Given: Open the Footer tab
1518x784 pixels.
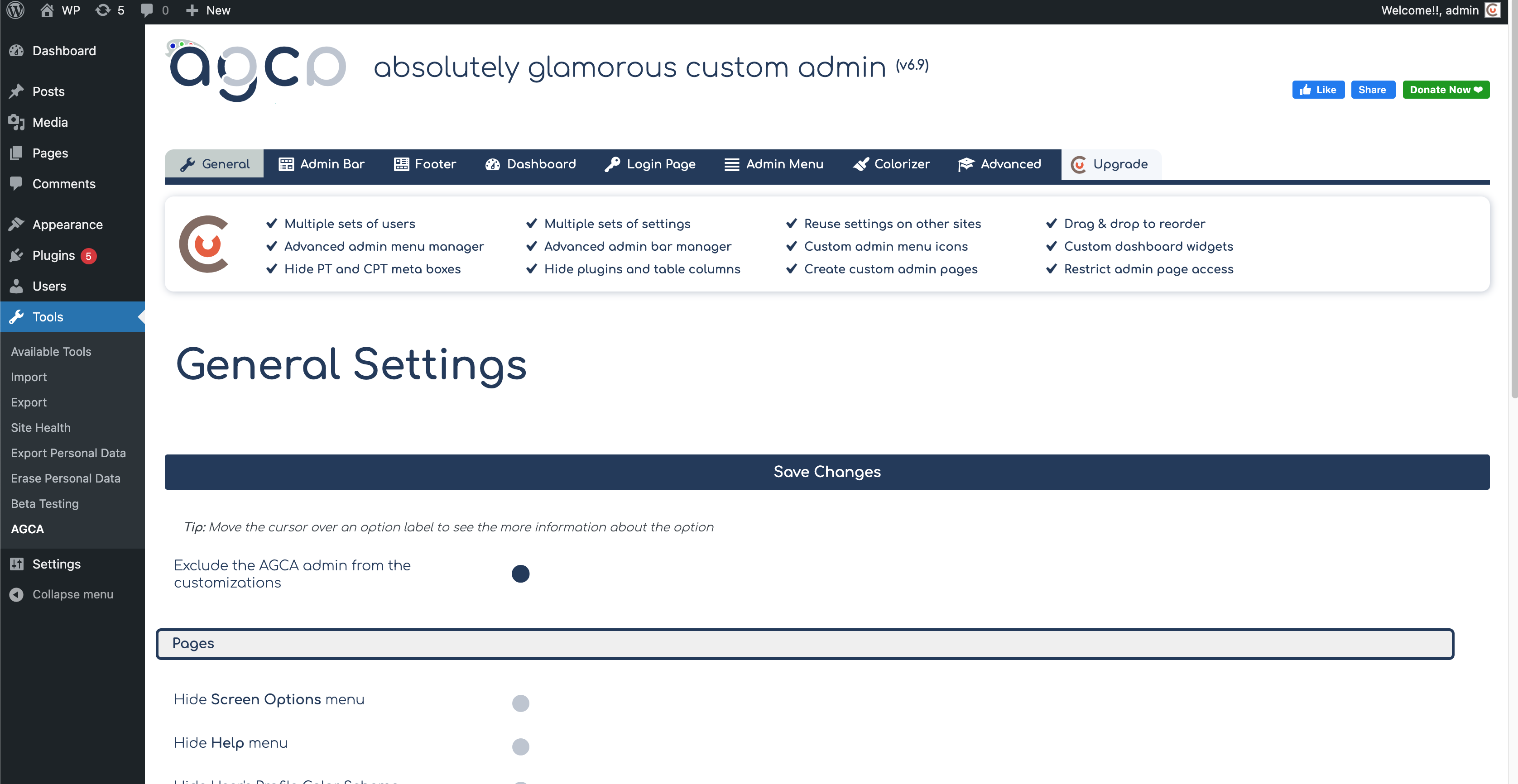Looking at the screenshot, I should click(x=425, y=164).
